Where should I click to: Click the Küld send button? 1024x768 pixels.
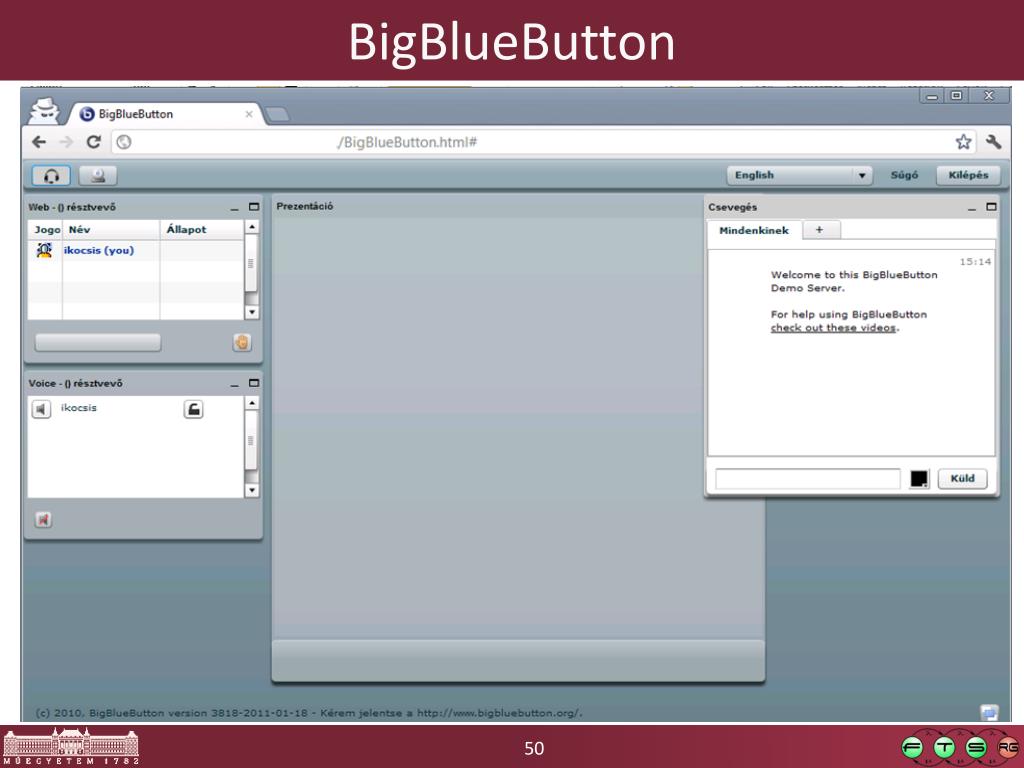click(963, 479)
